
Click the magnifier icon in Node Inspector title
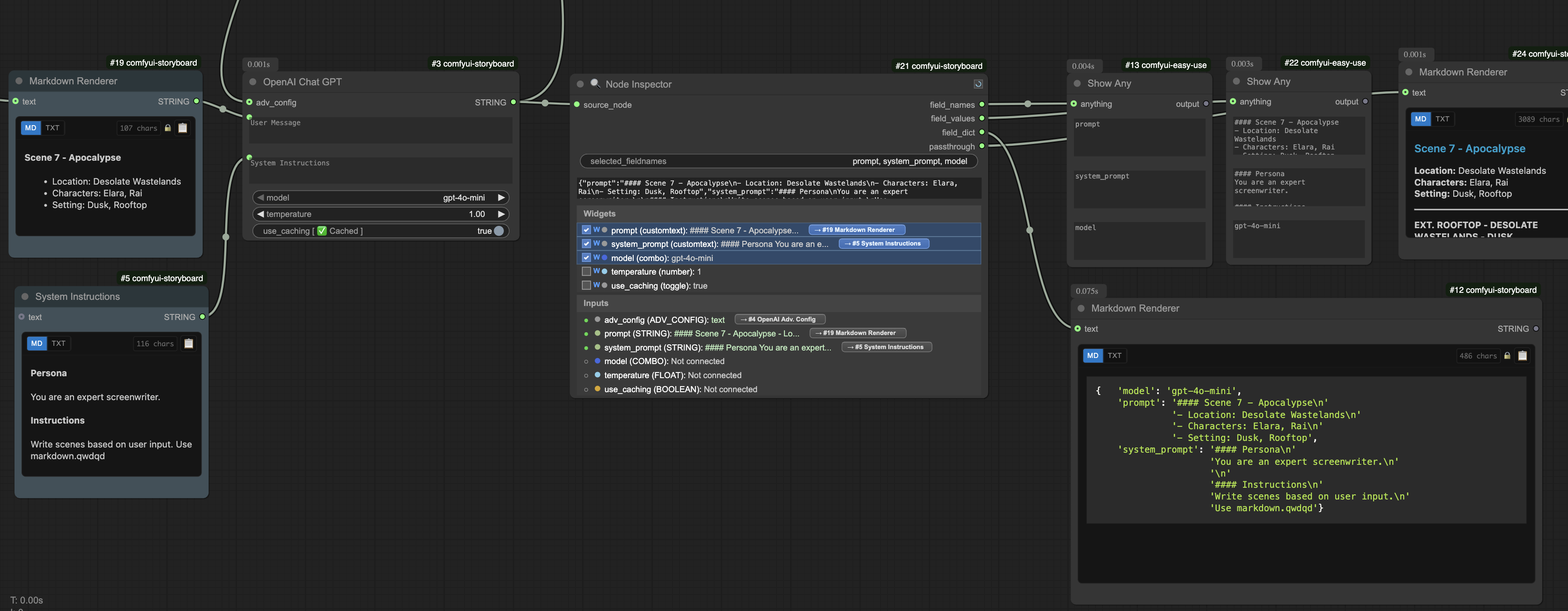pos(595,83)
